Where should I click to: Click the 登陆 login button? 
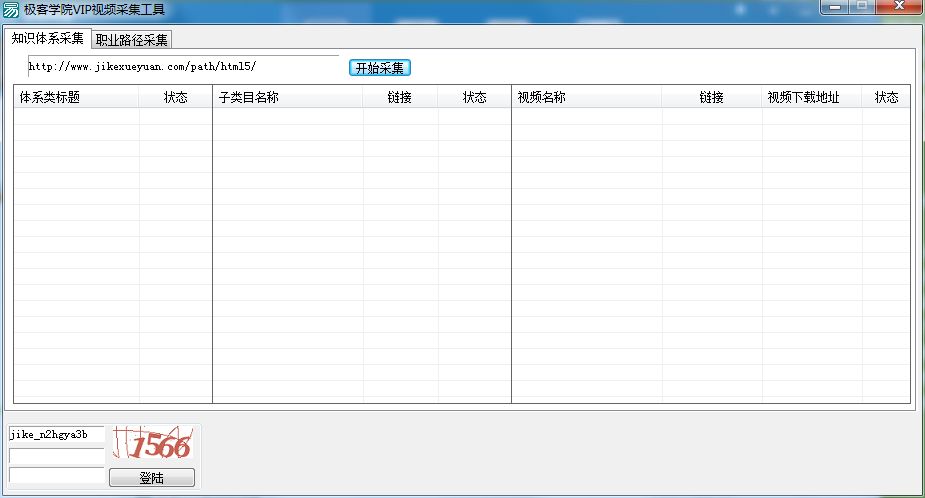152,477
